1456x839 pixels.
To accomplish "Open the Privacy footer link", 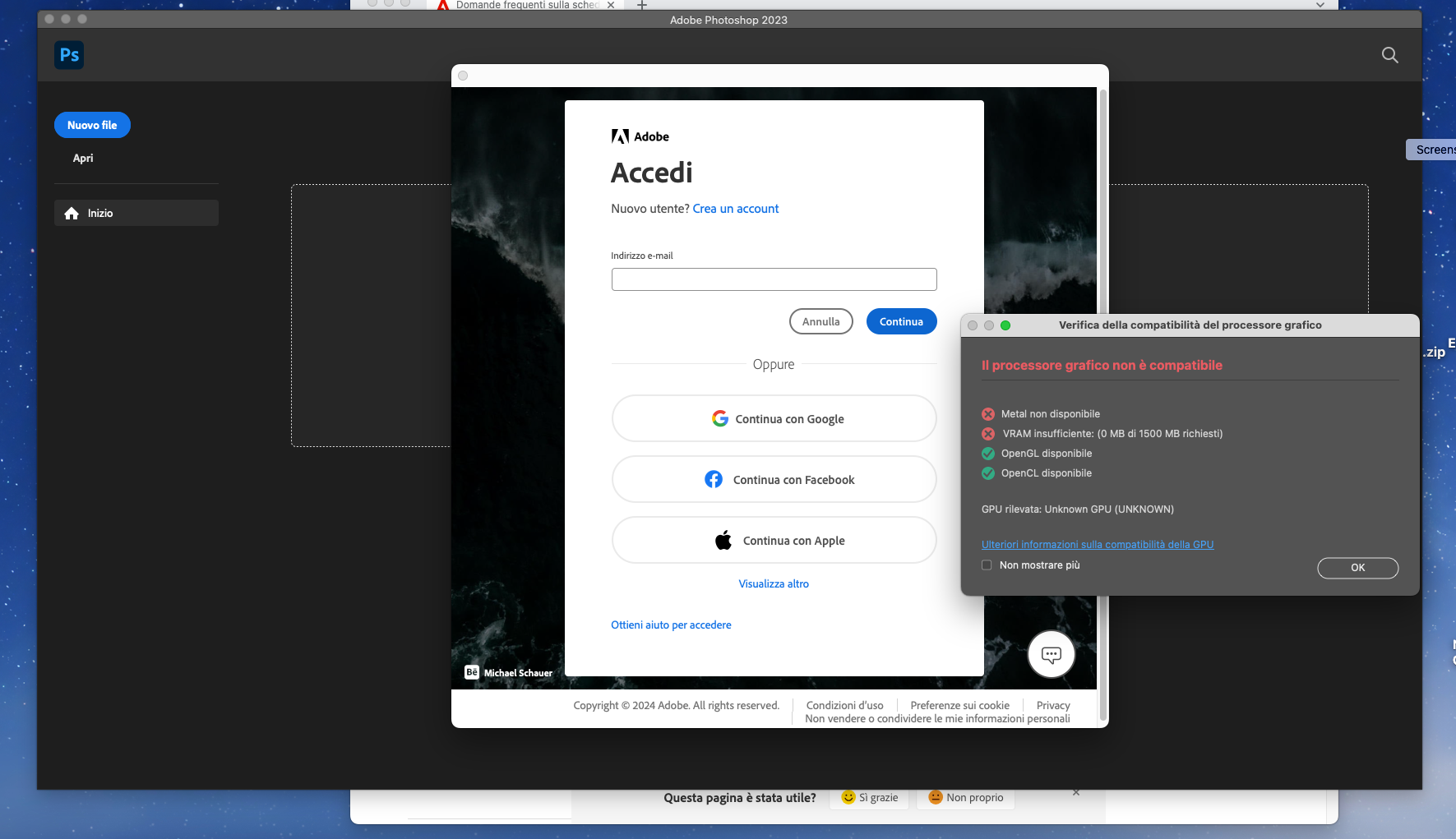I will point(1053,706).
